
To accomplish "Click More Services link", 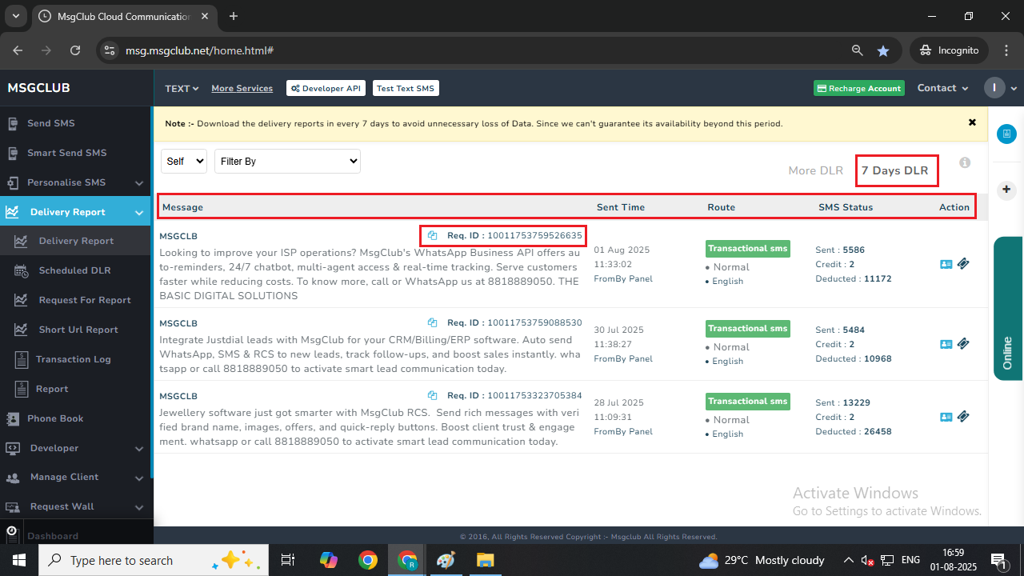I will pos(242,88).
